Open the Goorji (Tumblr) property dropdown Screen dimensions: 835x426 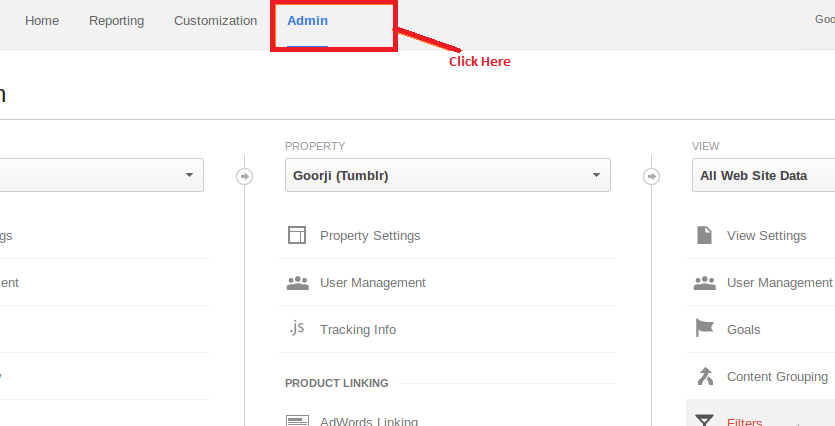coord(448,175)
